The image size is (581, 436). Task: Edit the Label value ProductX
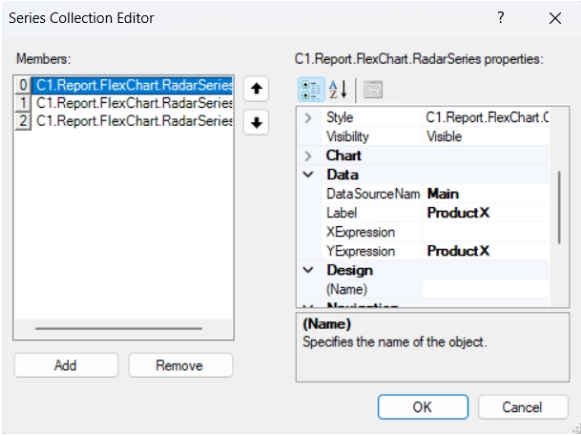pyautogui.click(x=486, y=213)
